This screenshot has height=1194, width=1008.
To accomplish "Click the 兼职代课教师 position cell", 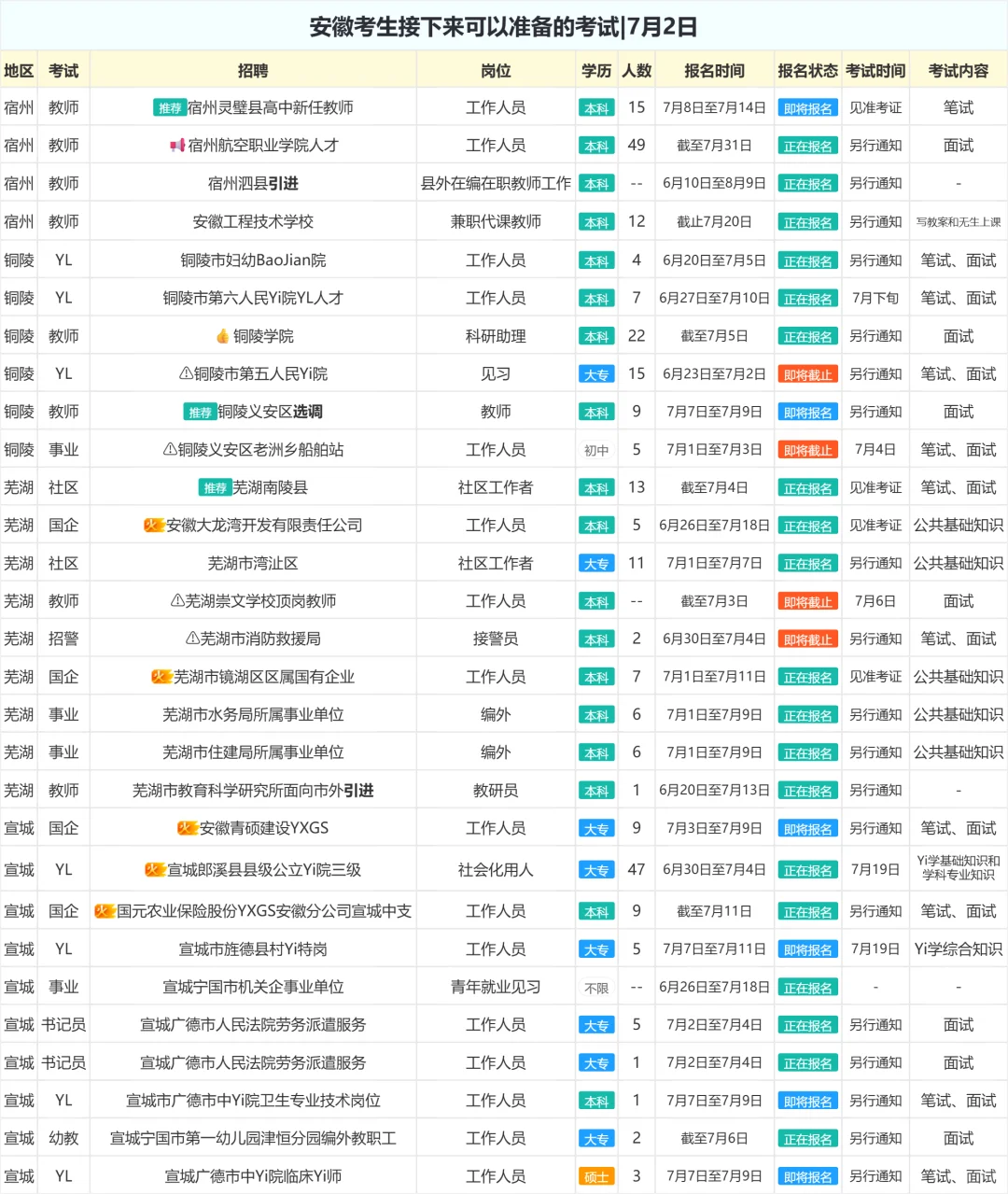I will click(x=496, y=222).
